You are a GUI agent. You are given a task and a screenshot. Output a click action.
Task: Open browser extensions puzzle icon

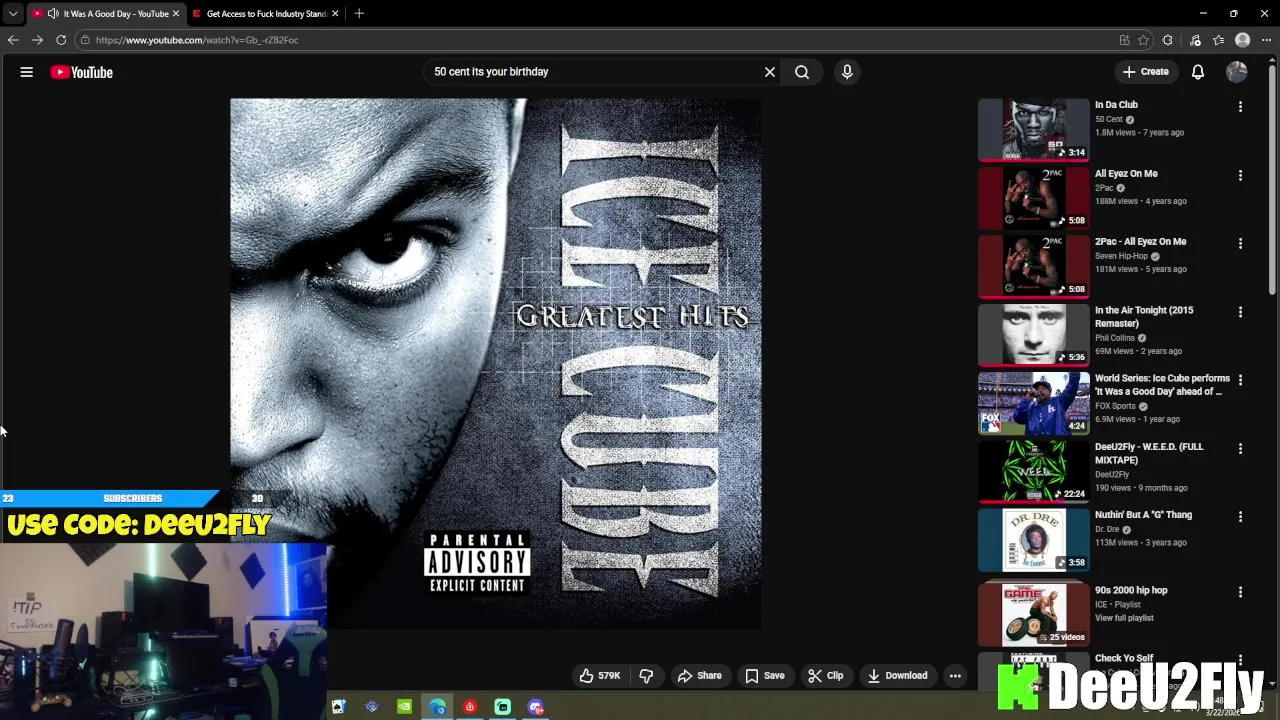pos(1167,40)
